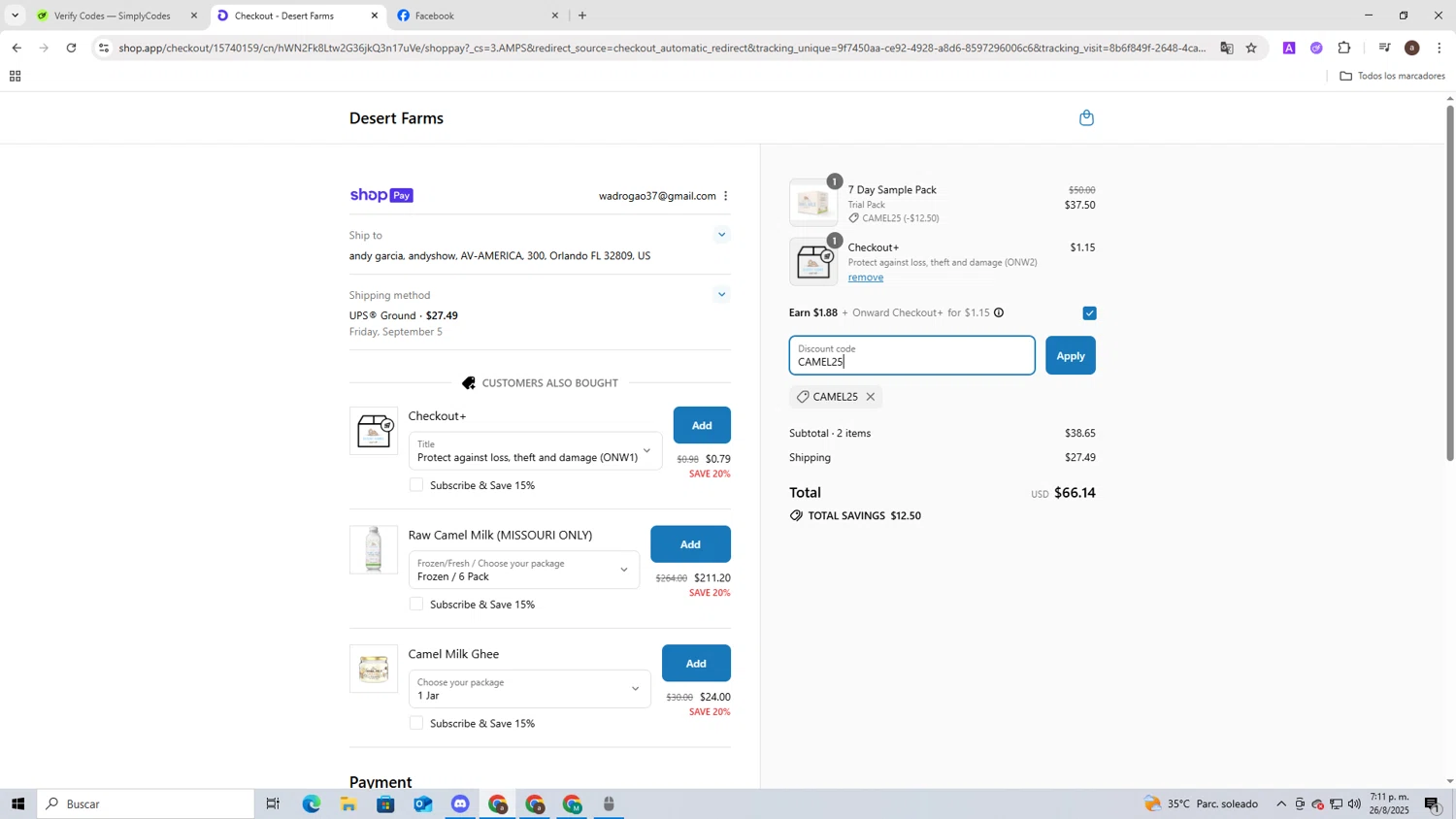Open File Explorer from the taskbar
The image size is (1456, 819).
pos(348,803)
